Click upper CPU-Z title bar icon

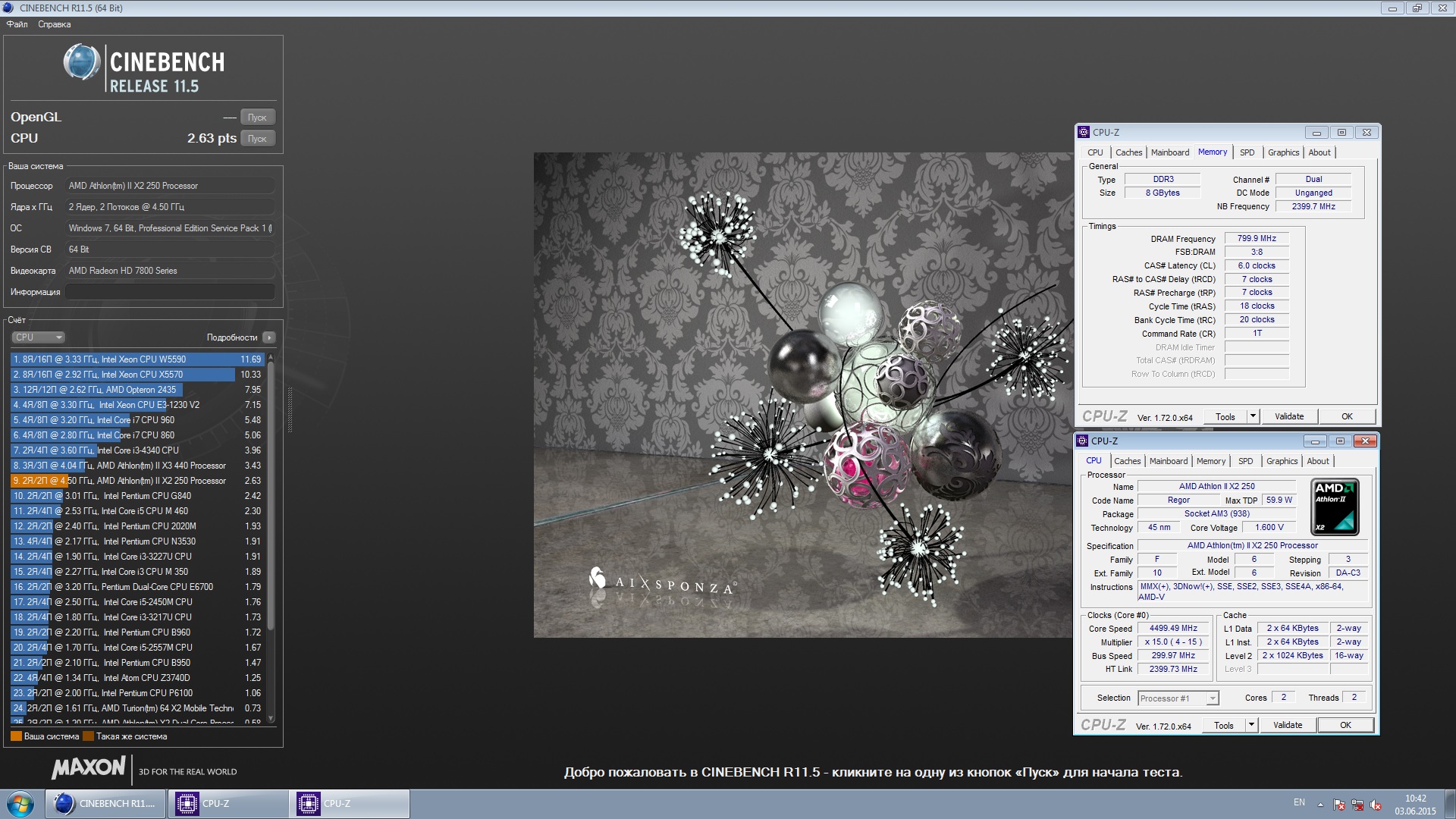click(x=1084, y=132)
